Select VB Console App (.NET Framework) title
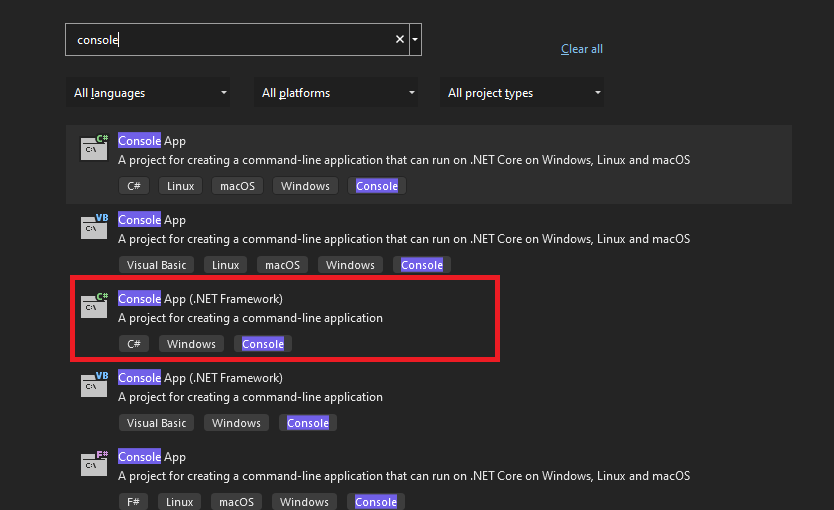 [x=200, y=378]
